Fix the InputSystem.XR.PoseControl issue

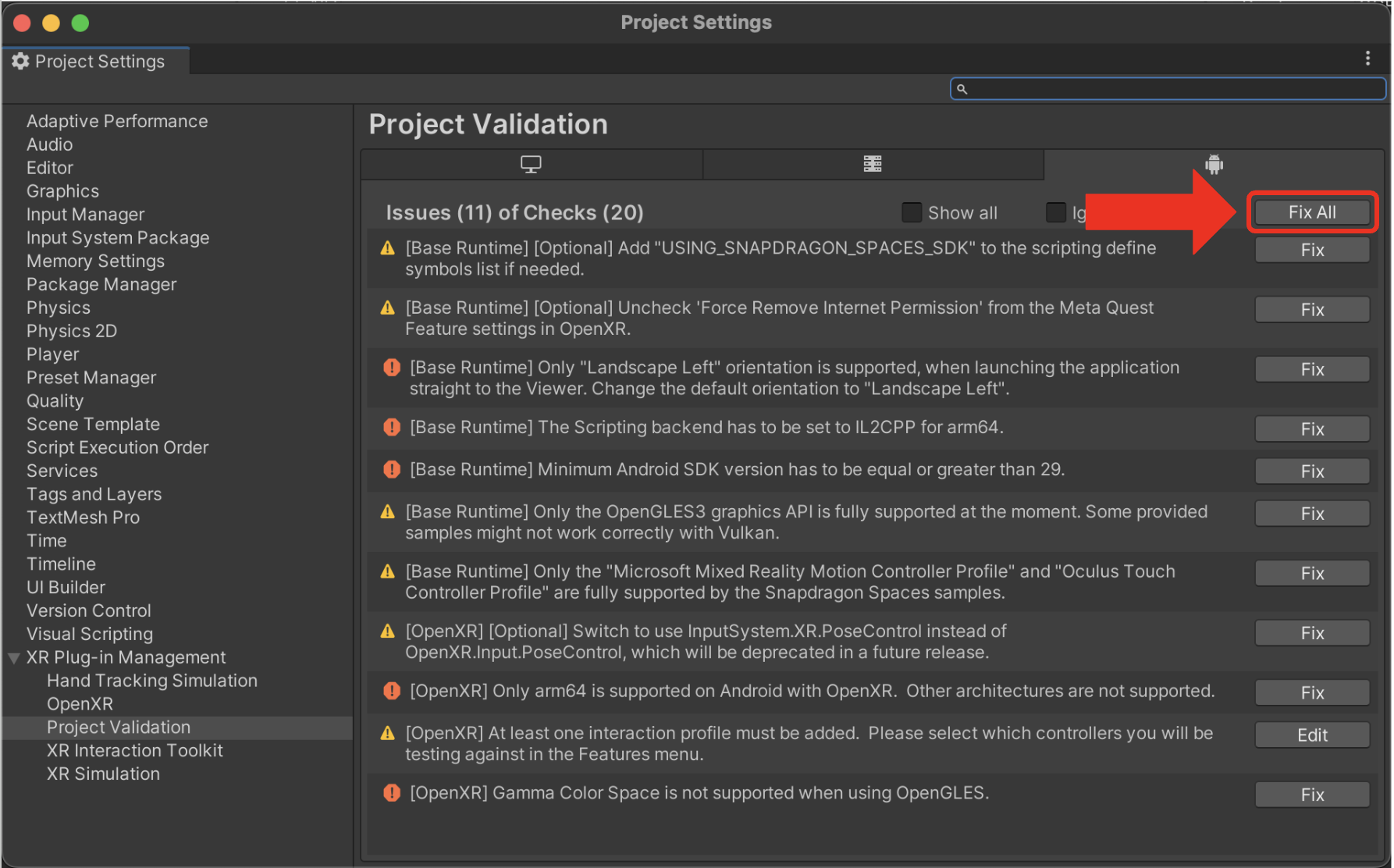[x=1312, y=633]
